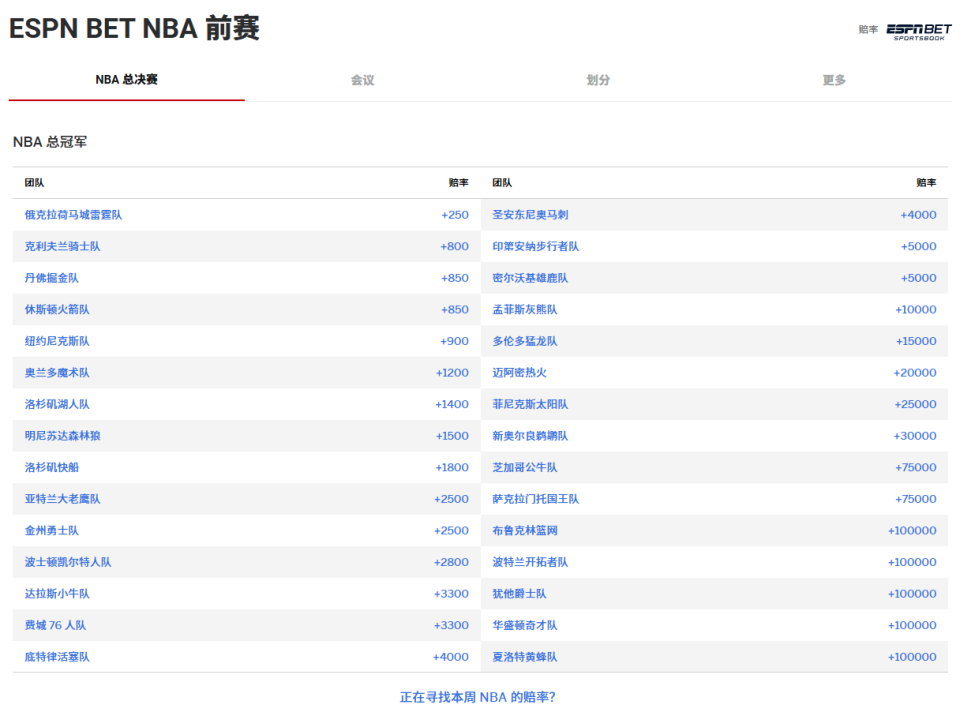Viewport: 960px width, 716px height.
Task: Select the +30000 odds value
Action: coord(915,435)
